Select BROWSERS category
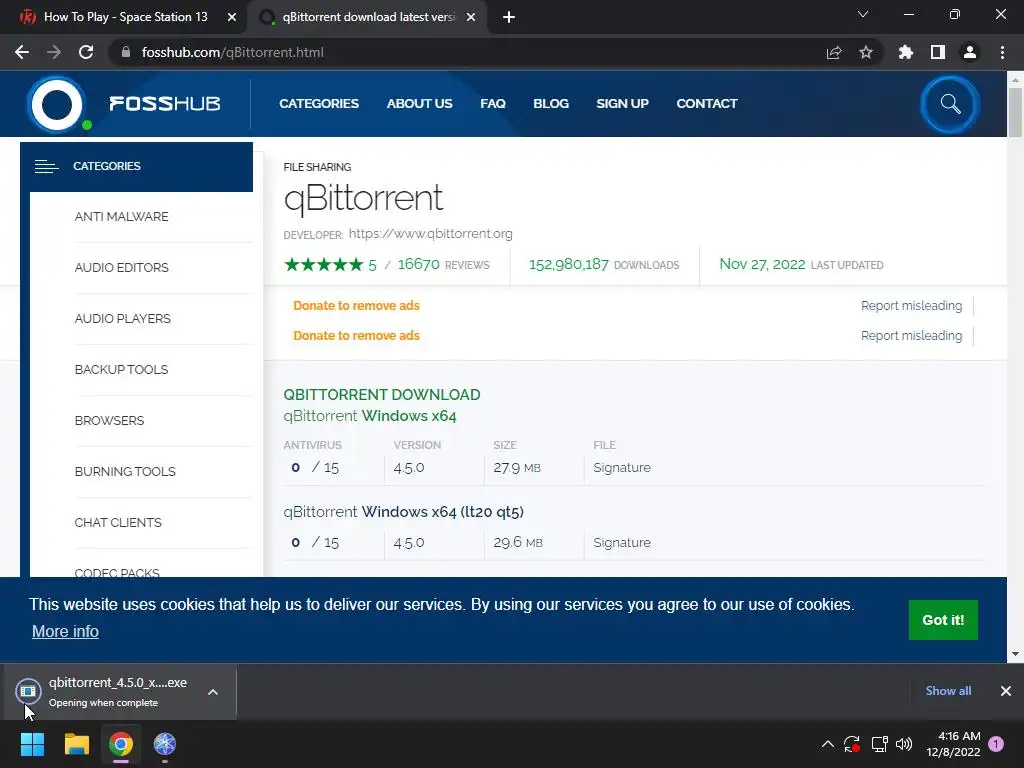Image resolution: width=1024 pixels, height=768 pixels. [x=109, y=421]
